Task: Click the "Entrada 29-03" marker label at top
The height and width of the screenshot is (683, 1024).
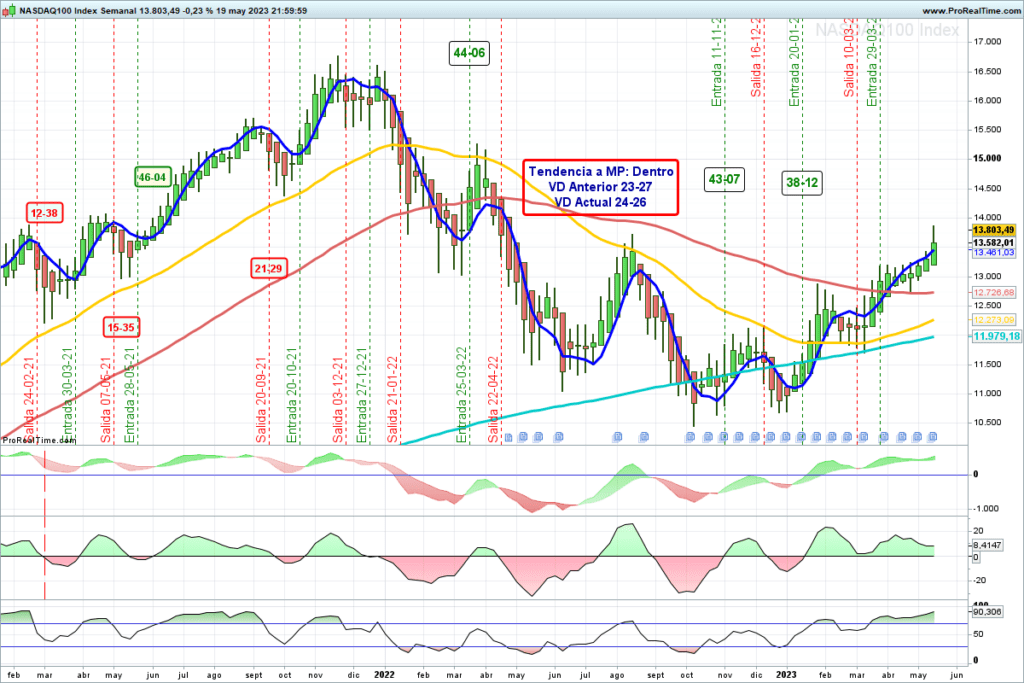Action: coord(872,63)
